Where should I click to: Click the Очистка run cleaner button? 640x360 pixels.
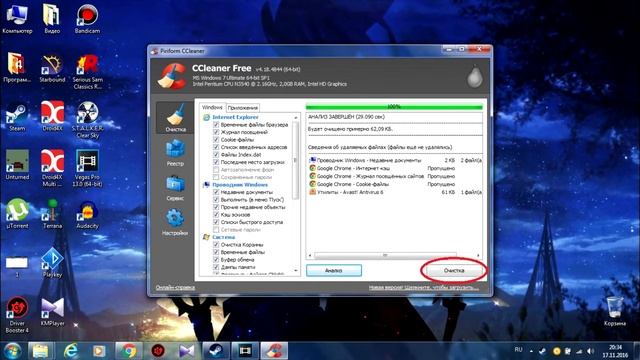[x=454, y=270]
